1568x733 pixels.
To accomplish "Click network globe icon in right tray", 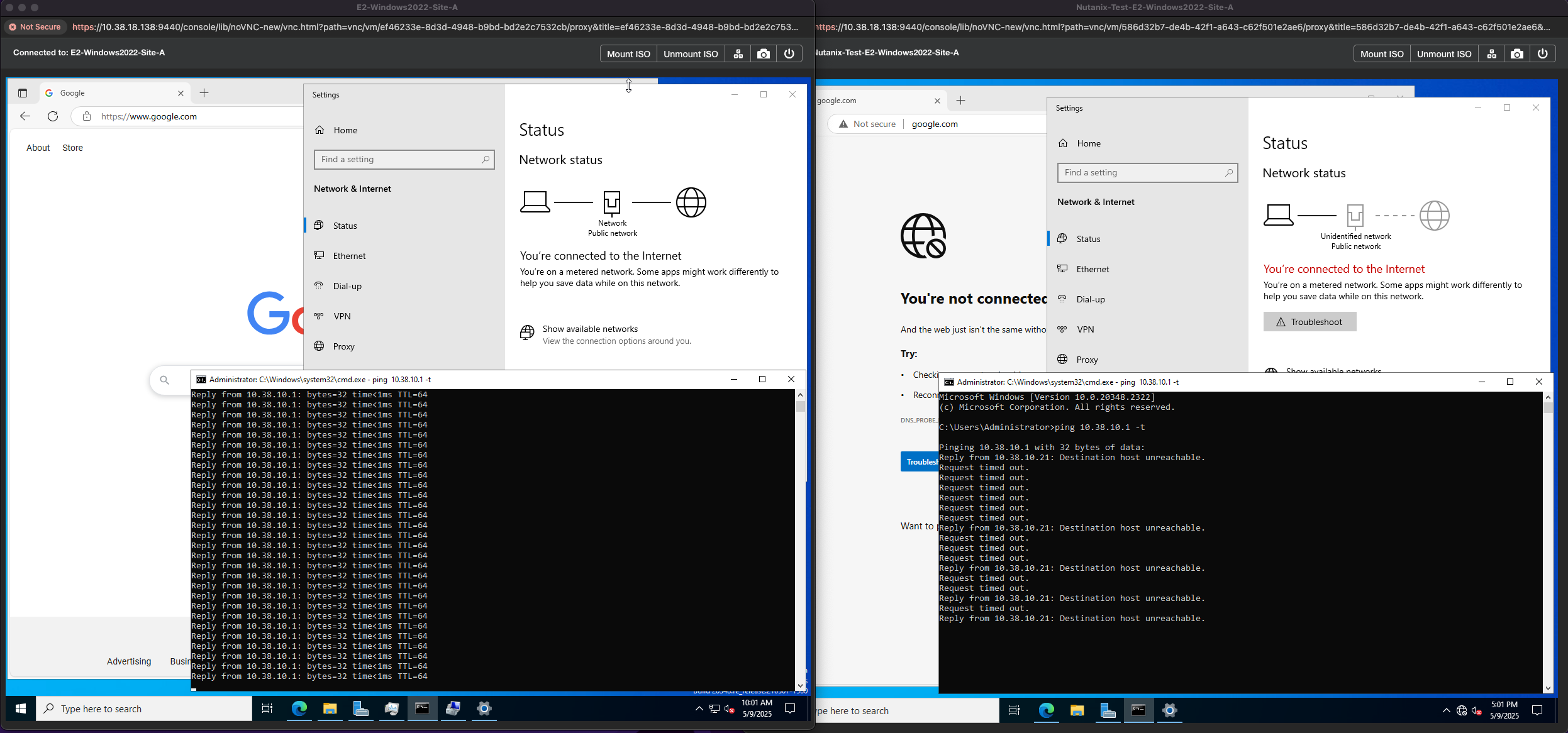I will point(1462,710).
